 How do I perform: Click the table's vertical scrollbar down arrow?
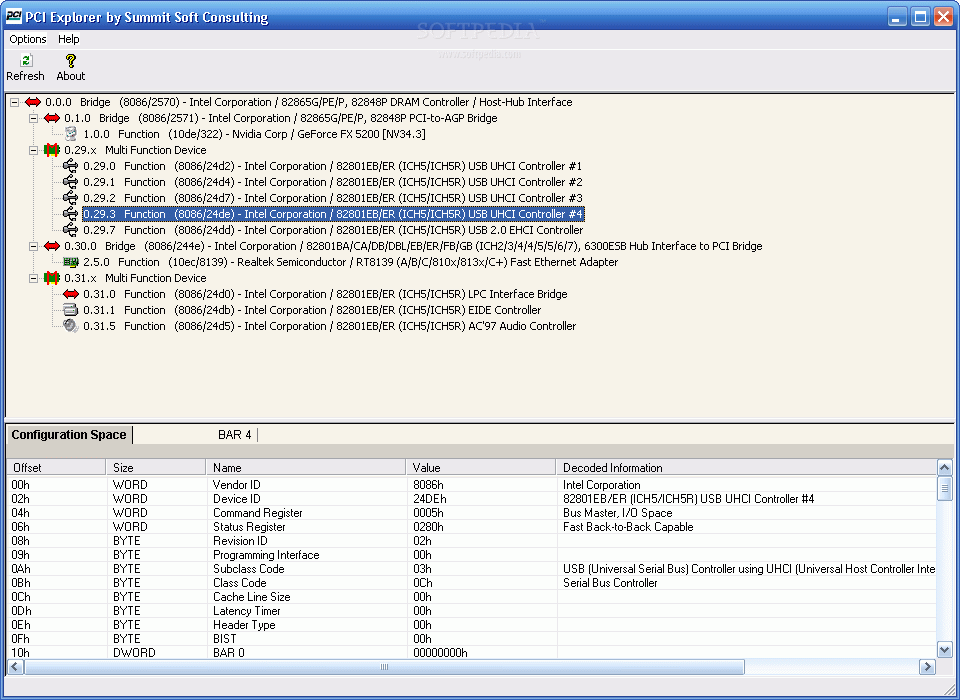pyautogui.click(x=944, y=650)
